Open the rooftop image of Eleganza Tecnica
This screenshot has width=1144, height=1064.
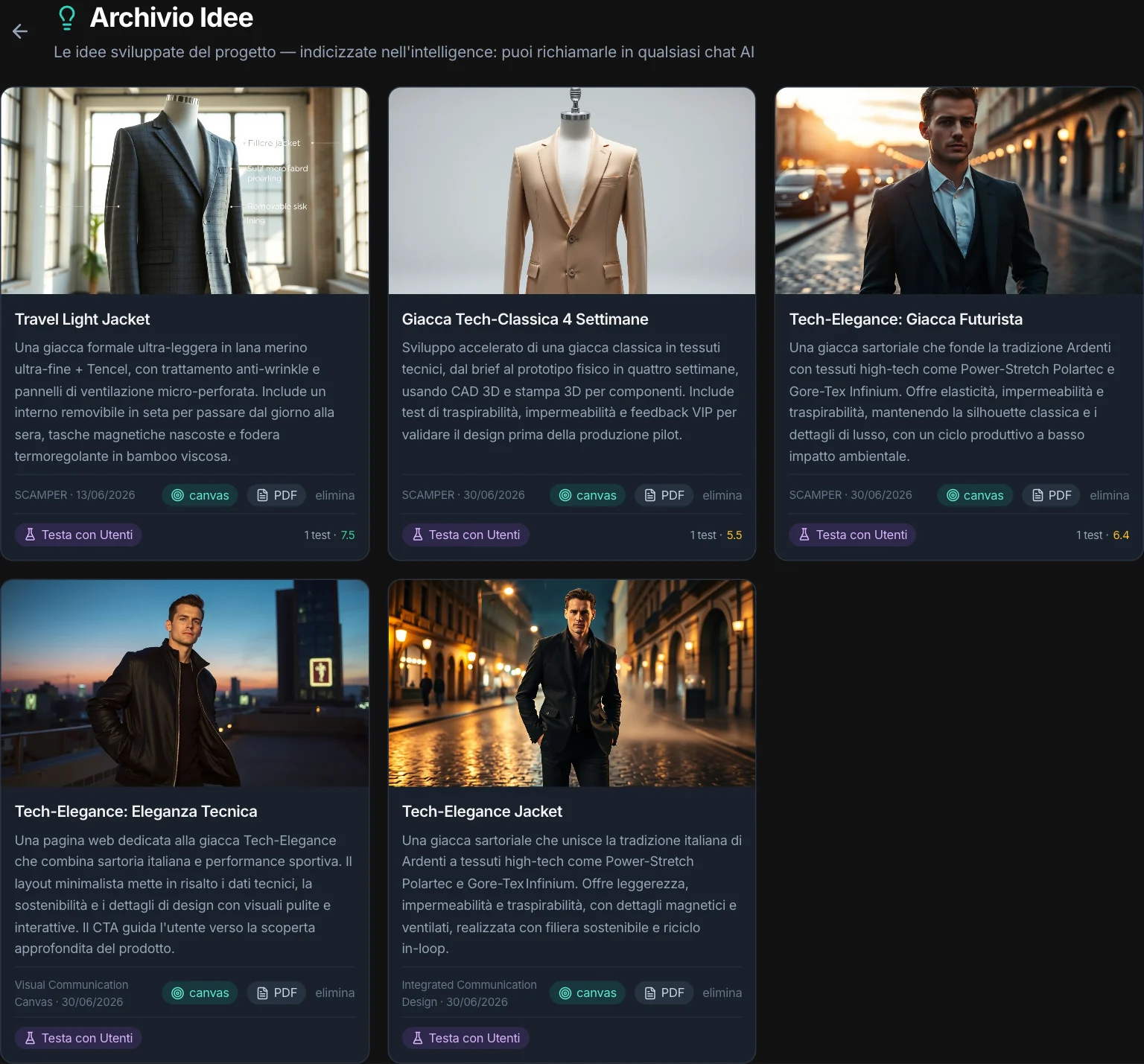tap(185, 684)
